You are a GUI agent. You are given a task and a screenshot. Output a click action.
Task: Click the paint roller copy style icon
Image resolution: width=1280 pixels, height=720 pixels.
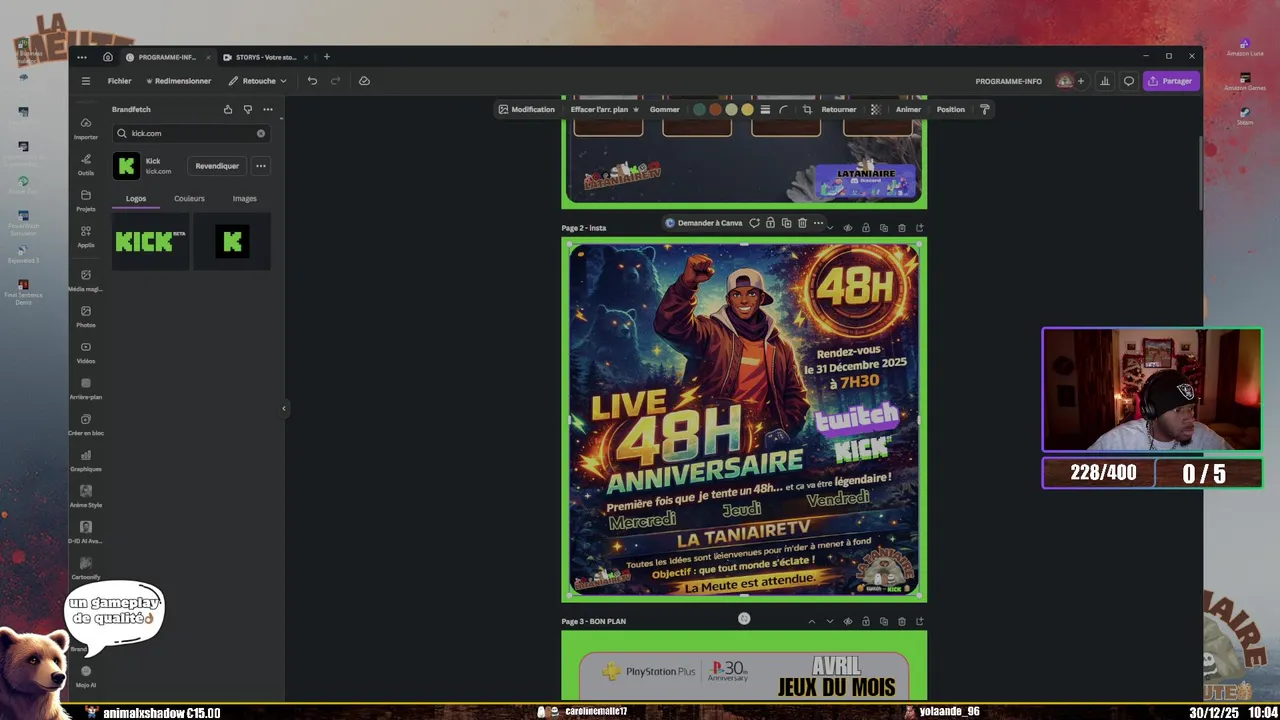point(984,109)
